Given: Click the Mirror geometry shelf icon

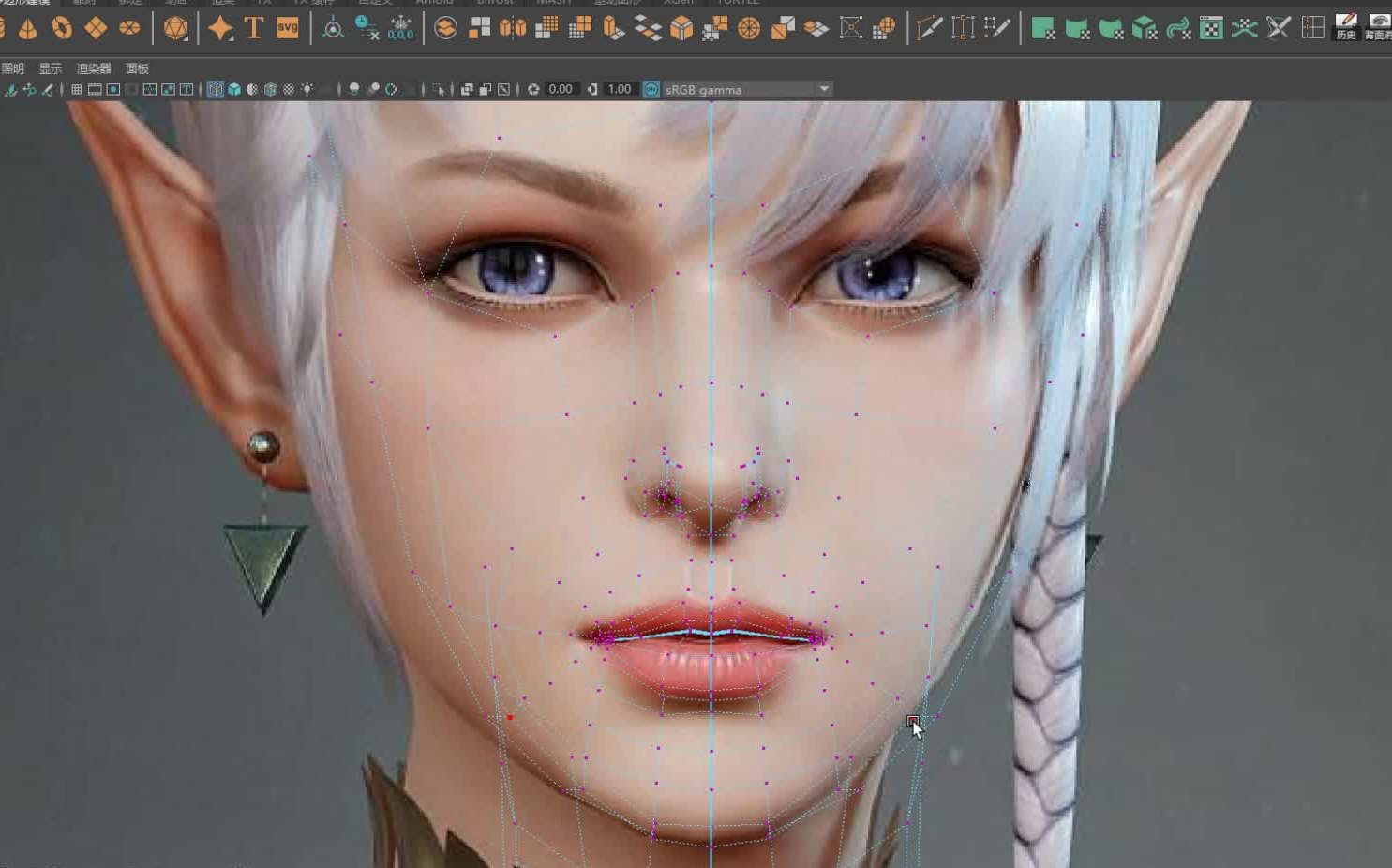Looking at the screenshot, I should coord(513,28).
